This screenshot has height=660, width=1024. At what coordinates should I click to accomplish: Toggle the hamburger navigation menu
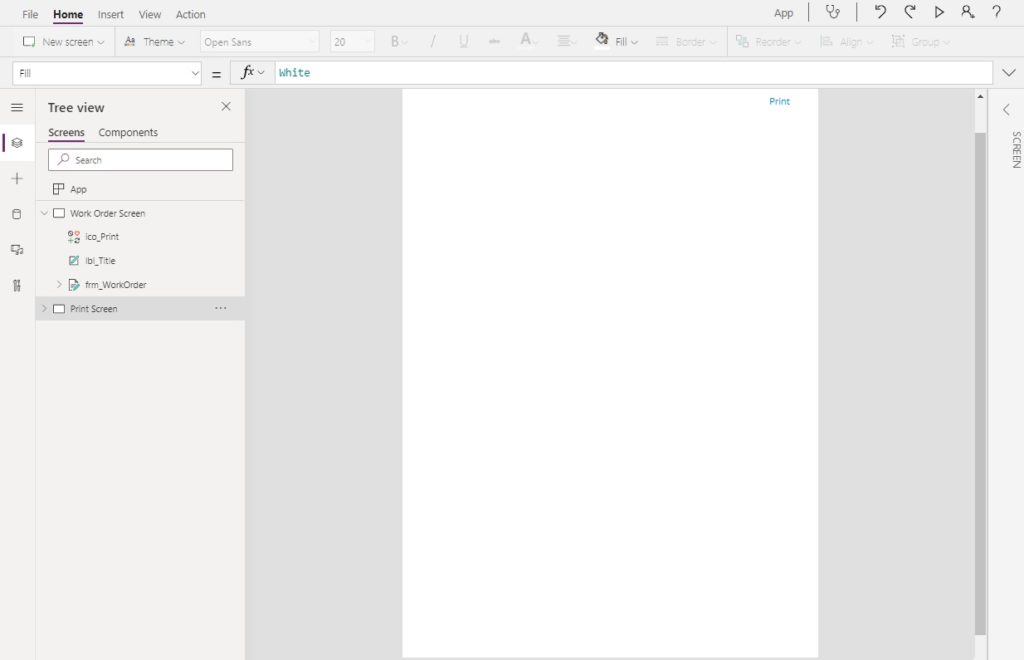(17, 108)
